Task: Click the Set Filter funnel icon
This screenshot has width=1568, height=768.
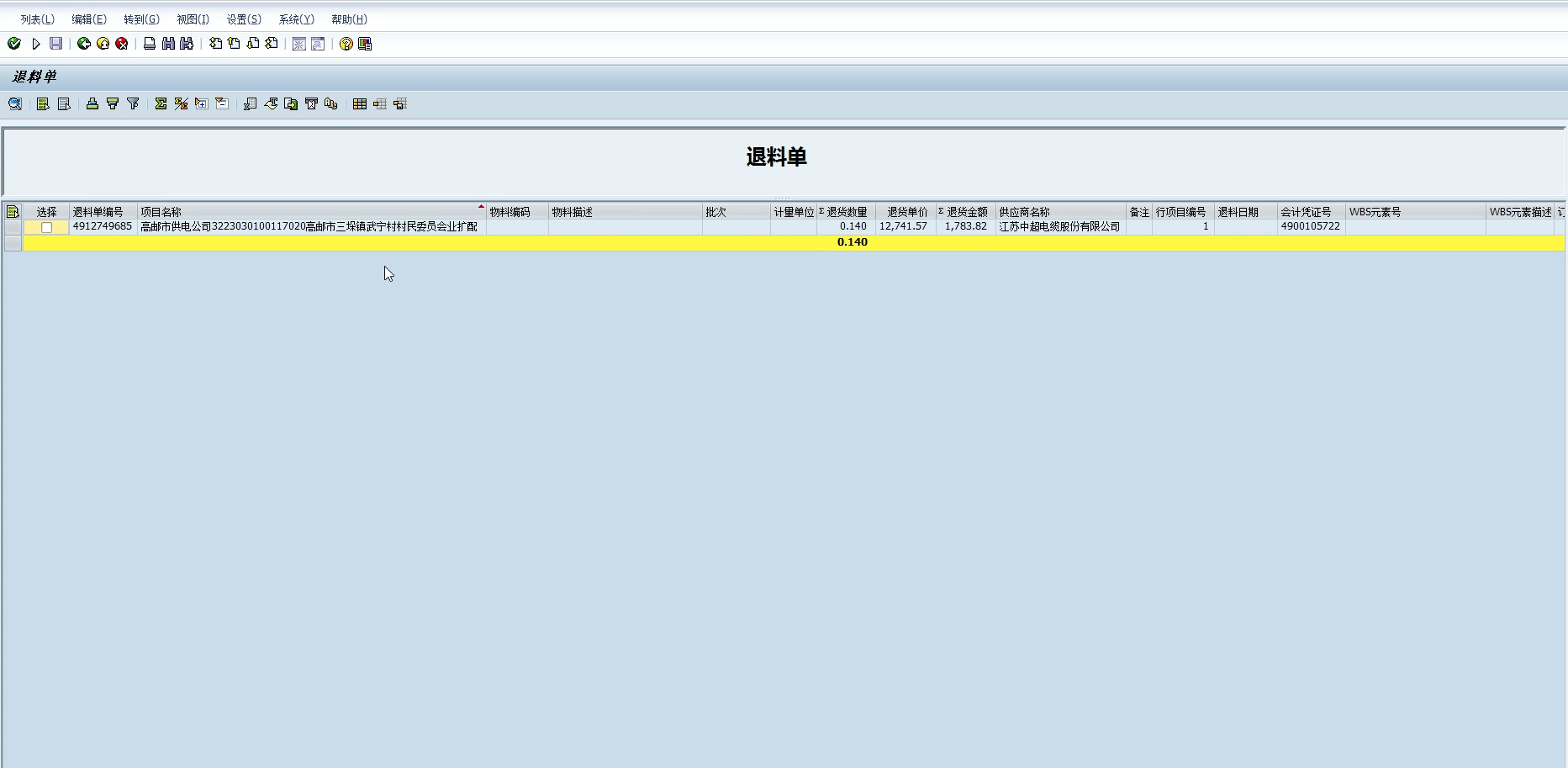Action: pos(133,104)
